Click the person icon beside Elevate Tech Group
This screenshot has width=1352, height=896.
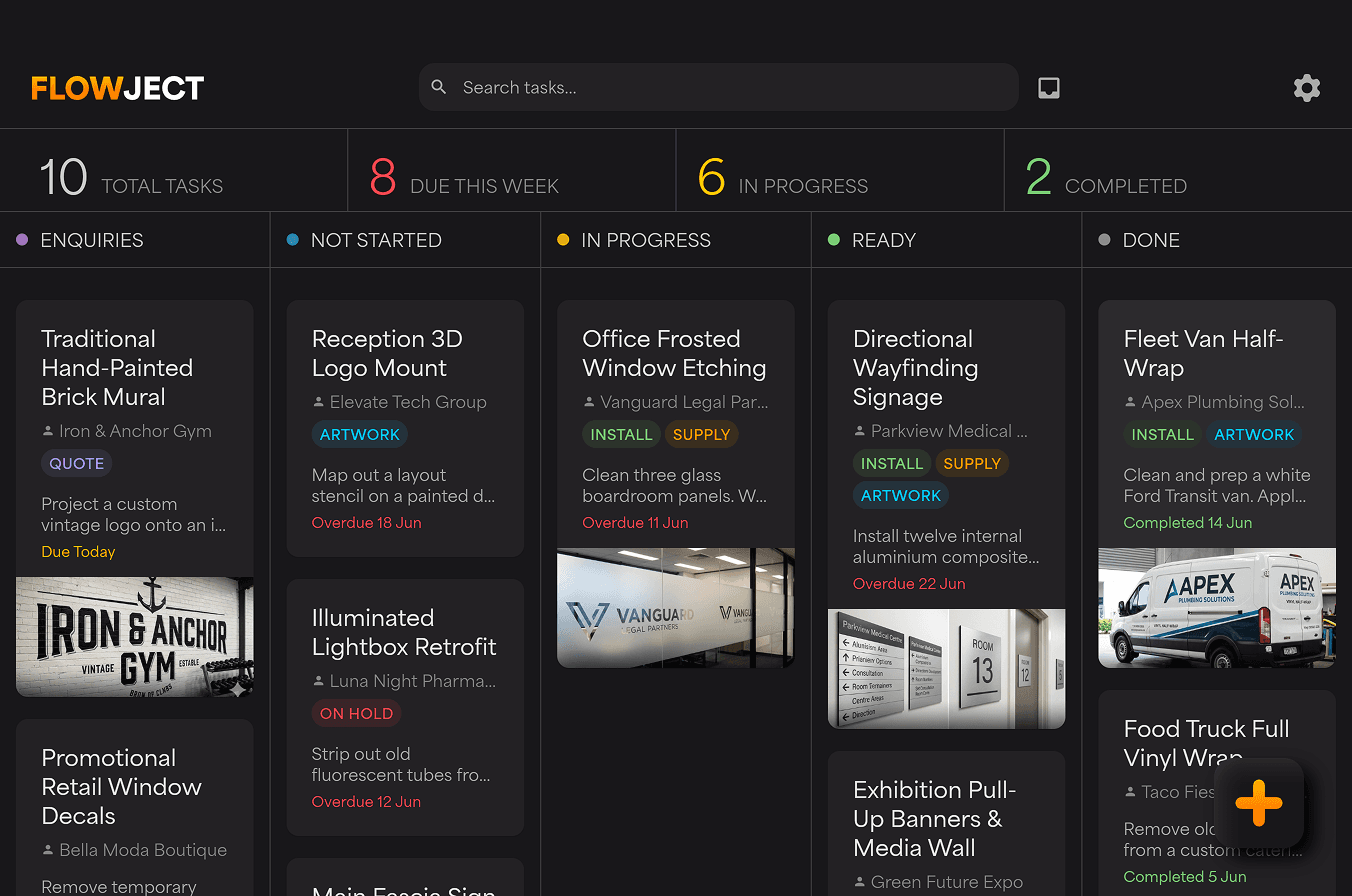tap(319, 402)
